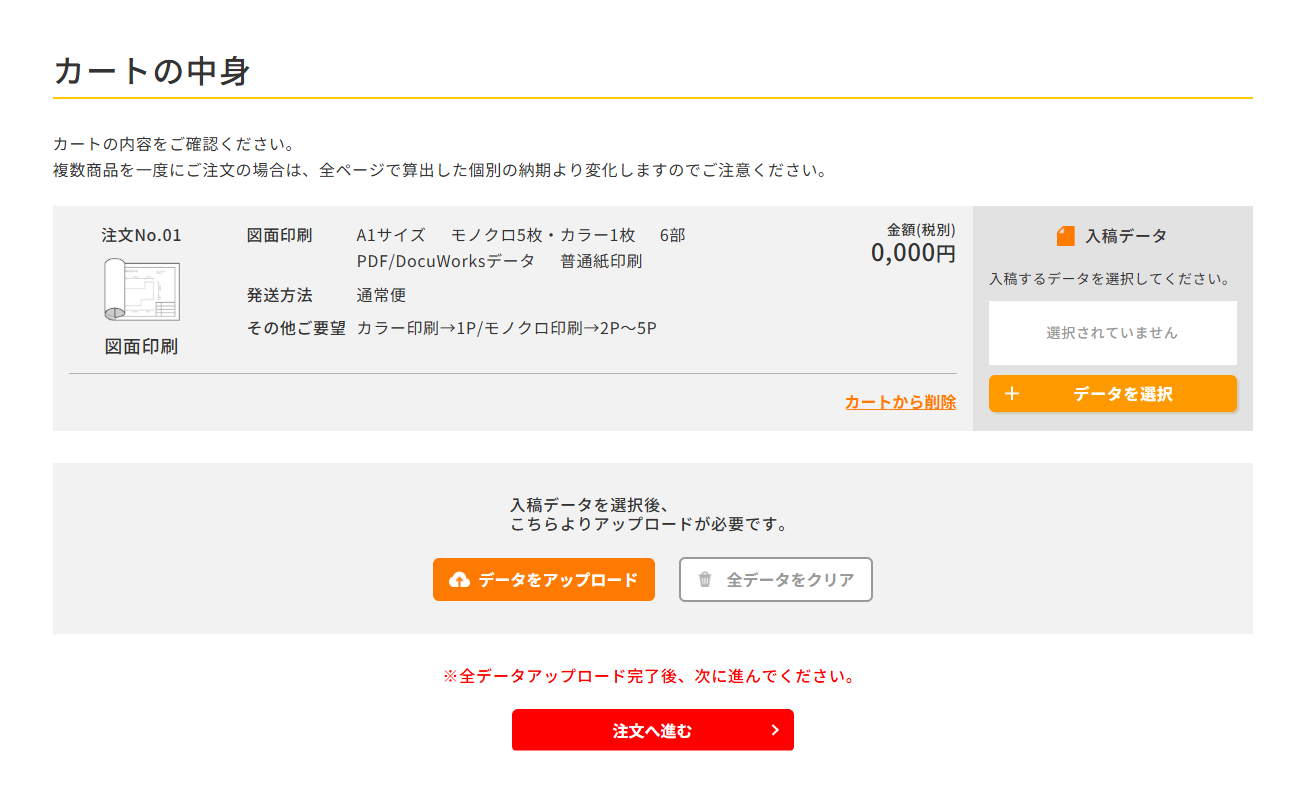Click the 図面印刷 blueprint roll thumbnail
Image resolution: width=1301 pixels, height=811 pixels.
point(142,289)
